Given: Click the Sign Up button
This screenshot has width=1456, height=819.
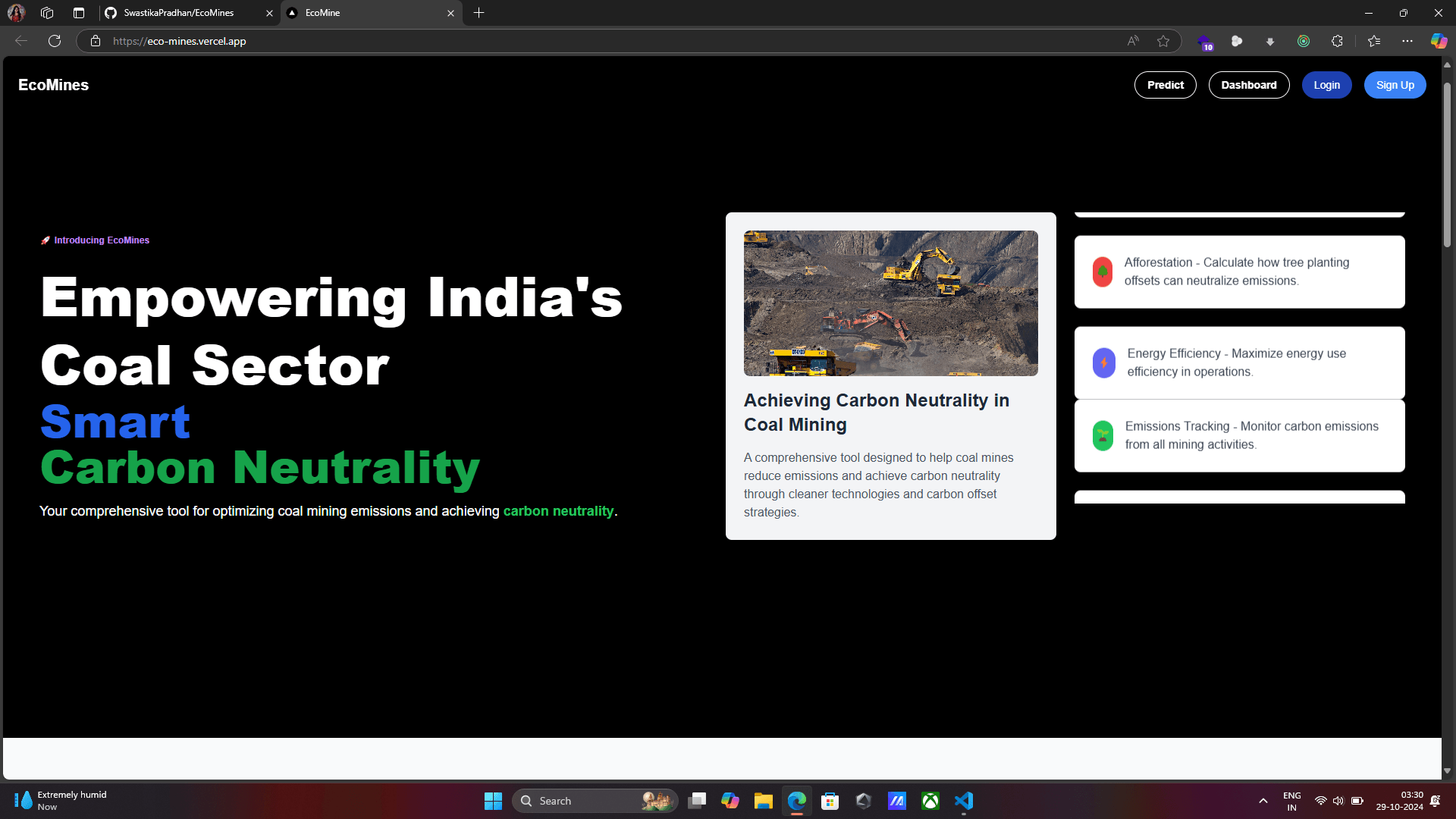Looking at the screenshot, I should (x=1395, y=85).
